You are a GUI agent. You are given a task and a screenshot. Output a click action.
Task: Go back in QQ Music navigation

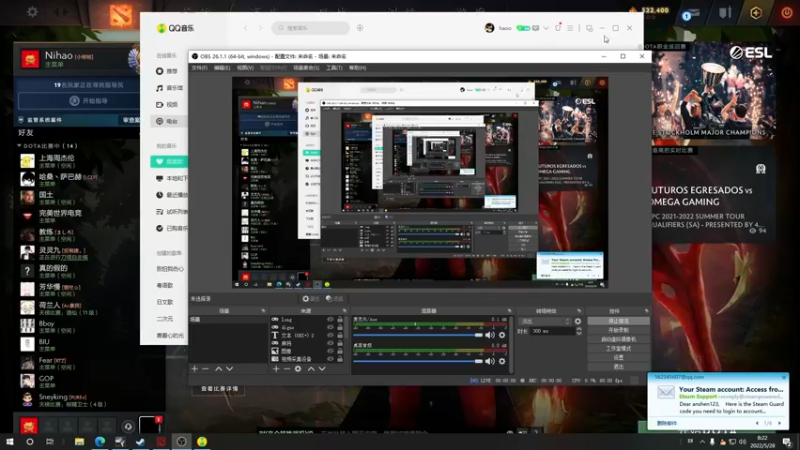[x=245, y=28]
